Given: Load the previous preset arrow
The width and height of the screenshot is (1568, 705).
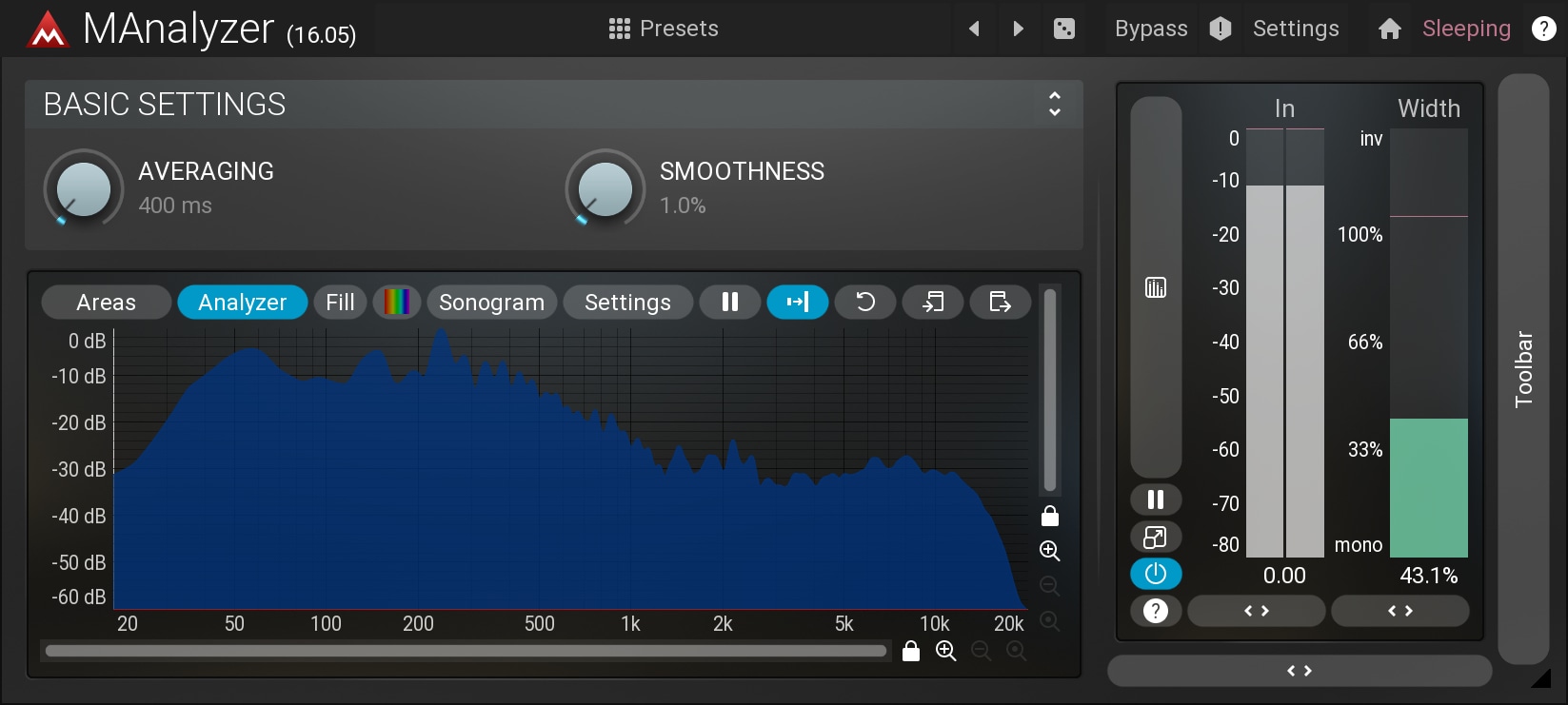Looking at the screenshot, I should (x=974, y=29).
